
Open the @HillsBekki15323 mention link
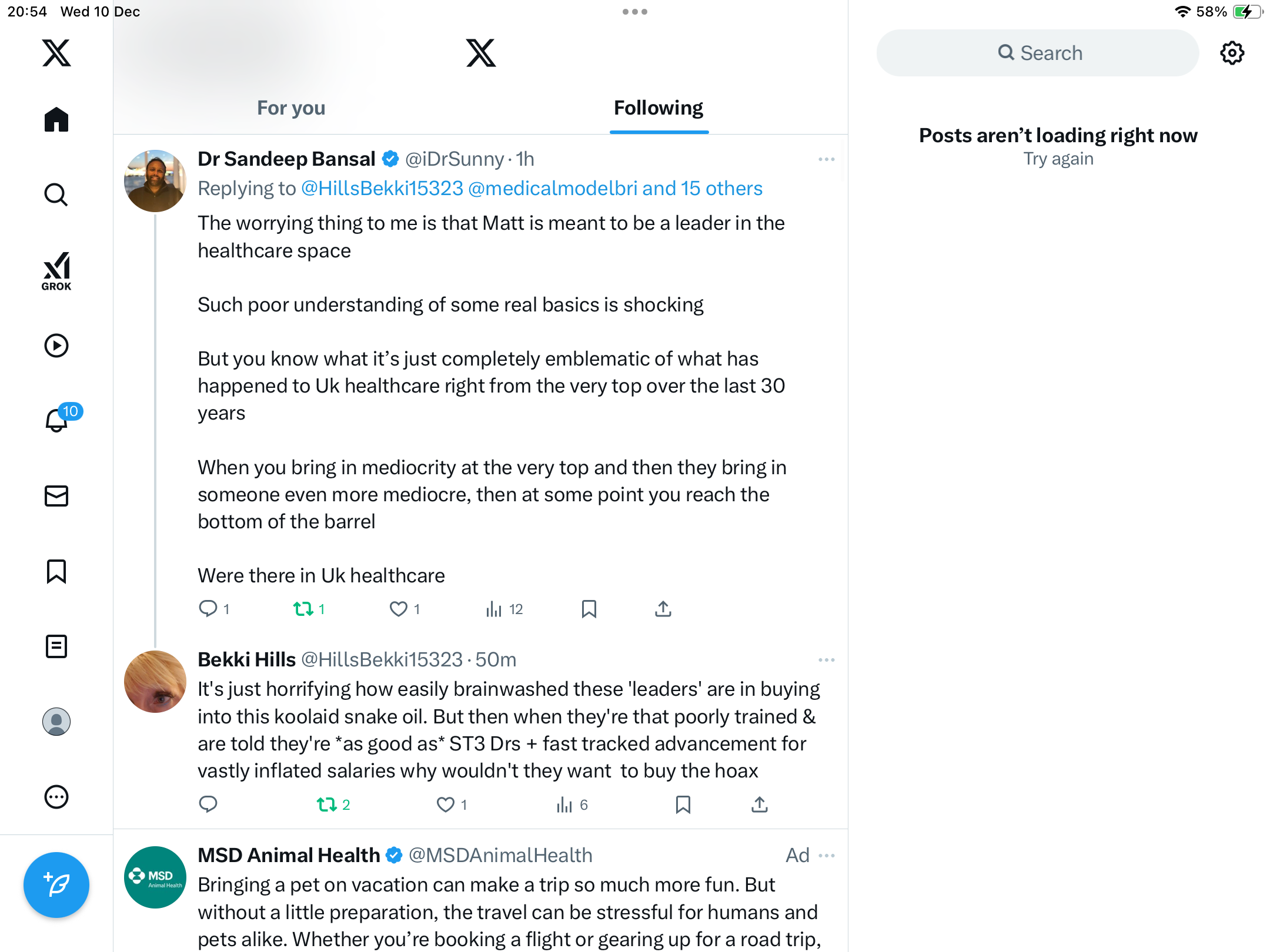pyautogui.click(x=382, y=188)
